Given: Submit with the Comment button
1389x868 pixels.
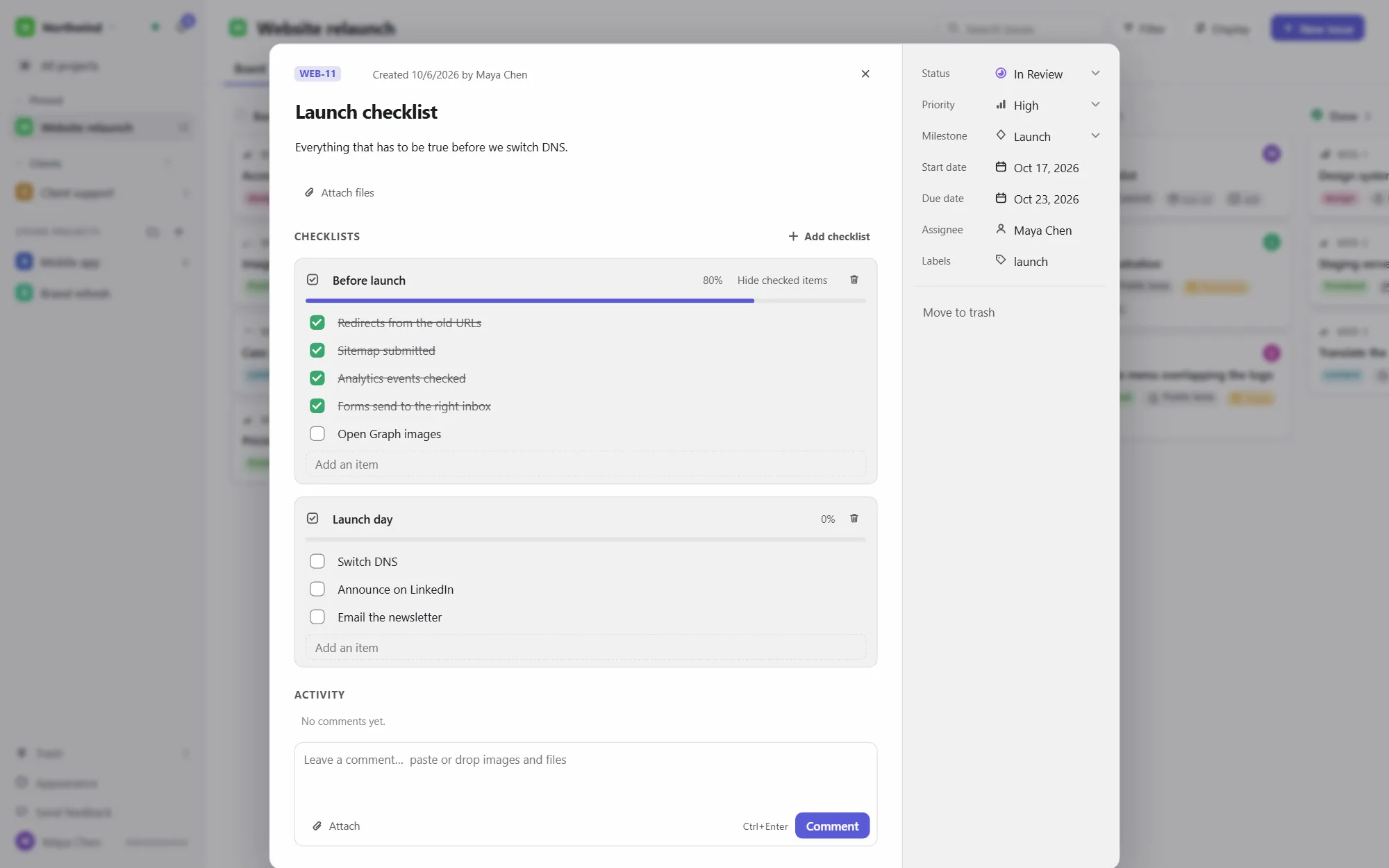Looking at the screenshot, I should 832,826.
